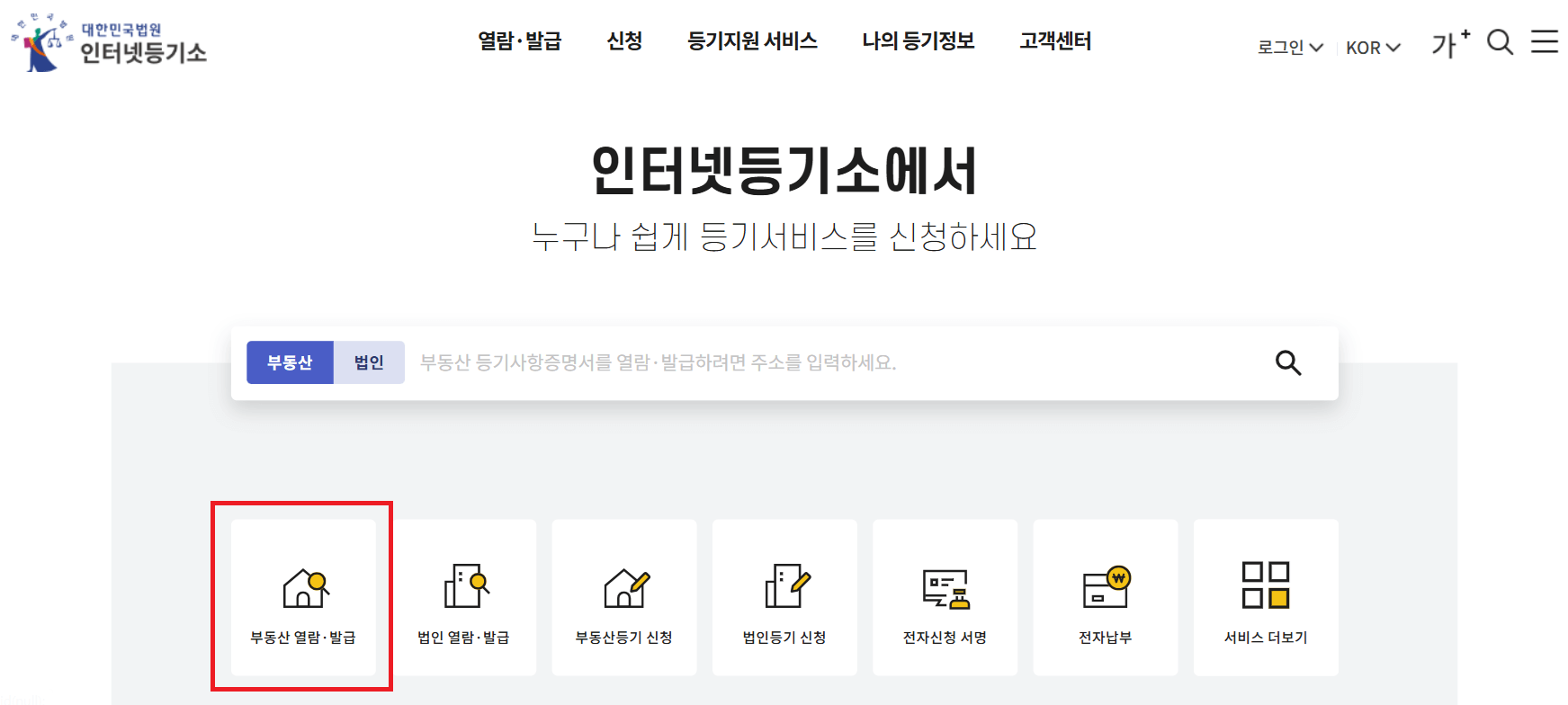This screenshot has height=705, width=1568.
Task: Open 부동산 열람·발급 house icon card
Action: 303,597
